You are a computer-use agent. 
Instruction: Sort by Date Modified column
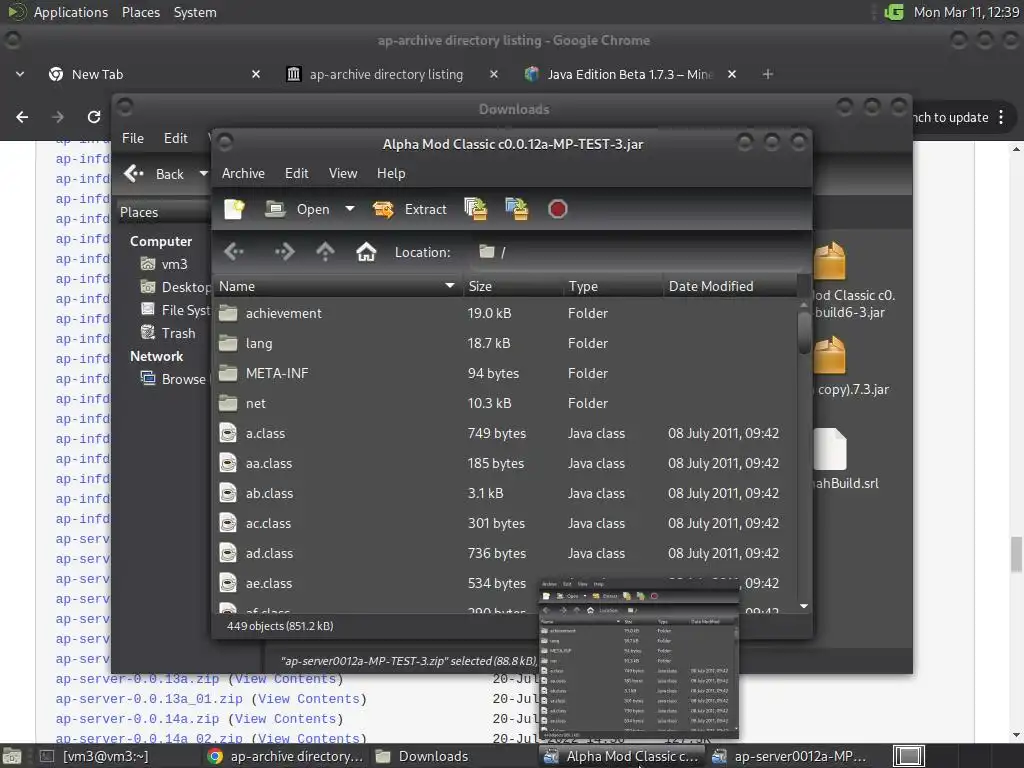click(729, 286)
